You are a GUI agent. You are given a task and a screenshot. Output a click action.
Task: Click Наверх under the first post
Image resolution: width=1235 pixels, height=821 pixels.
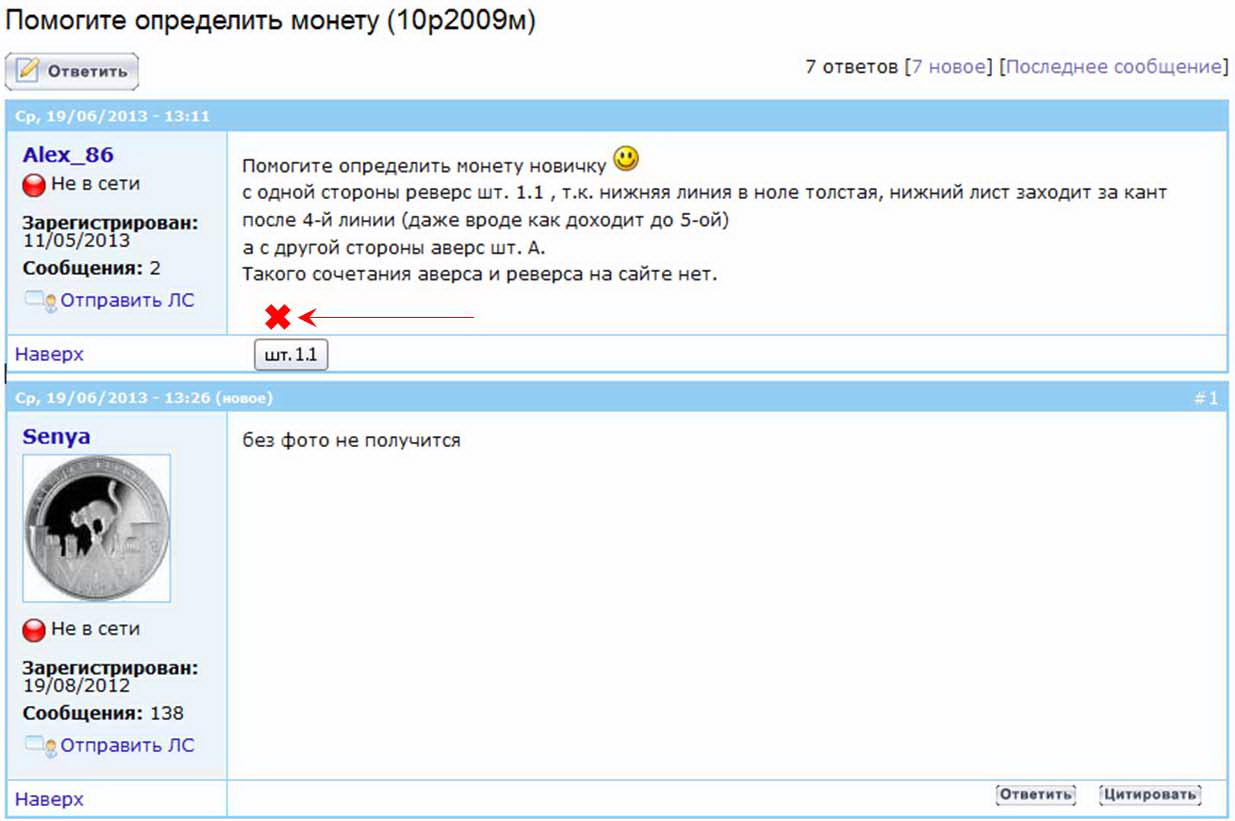(x=49, y=354)
